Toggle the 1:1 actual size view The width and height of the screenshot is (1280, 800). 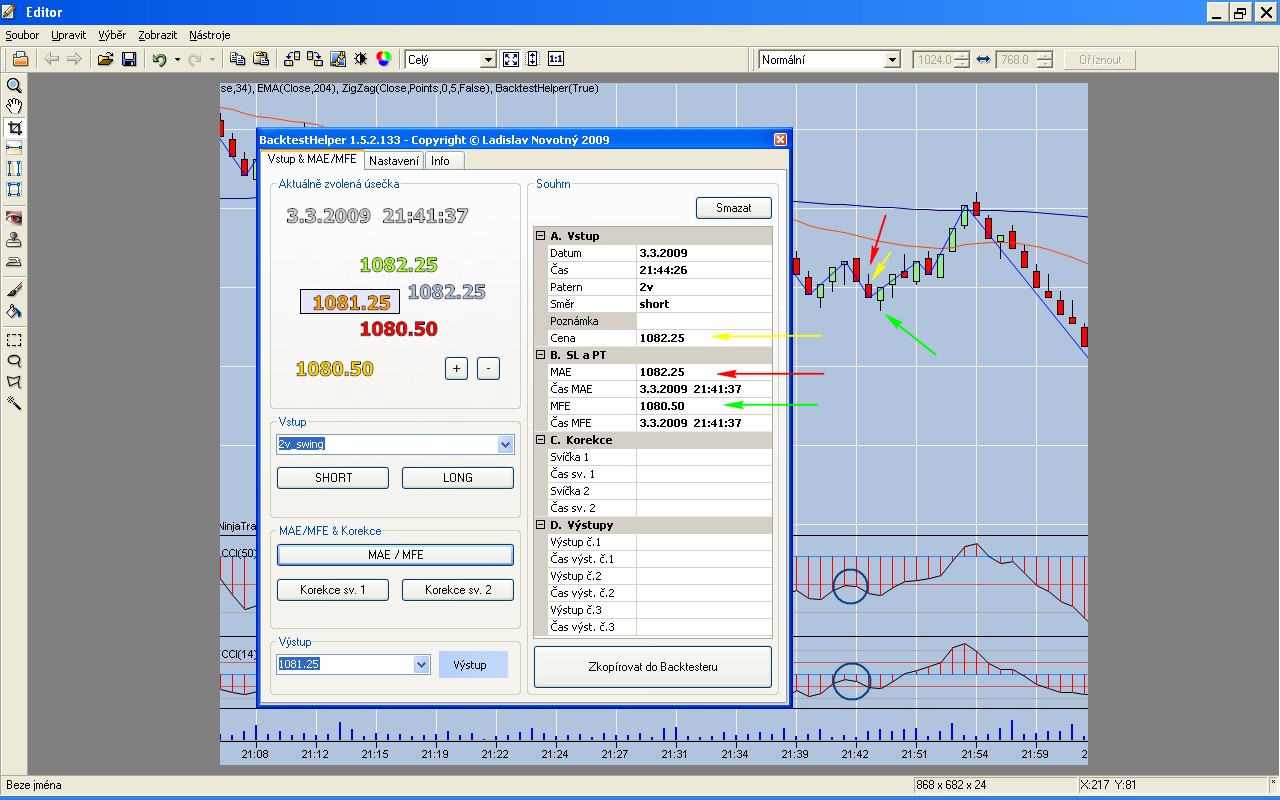pyautogui.click(x=555, y=60)
